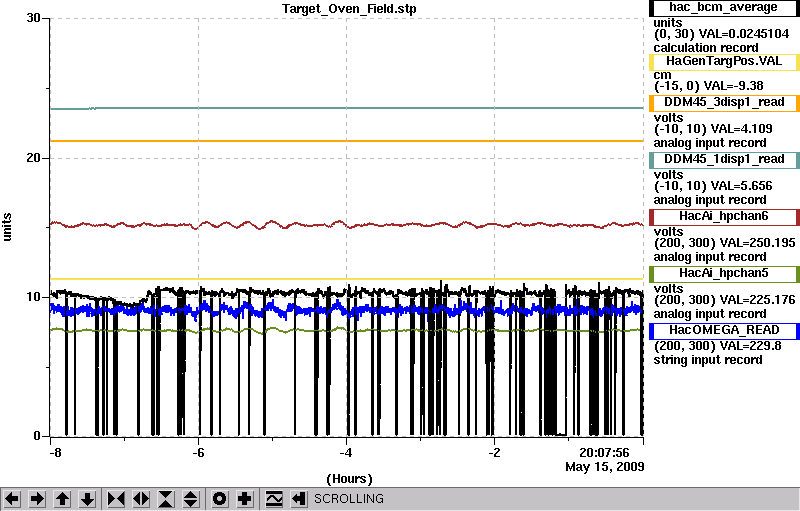The image size is (800, 511).
Task: Click the 'calculation record' text
Action: [706, 48]
